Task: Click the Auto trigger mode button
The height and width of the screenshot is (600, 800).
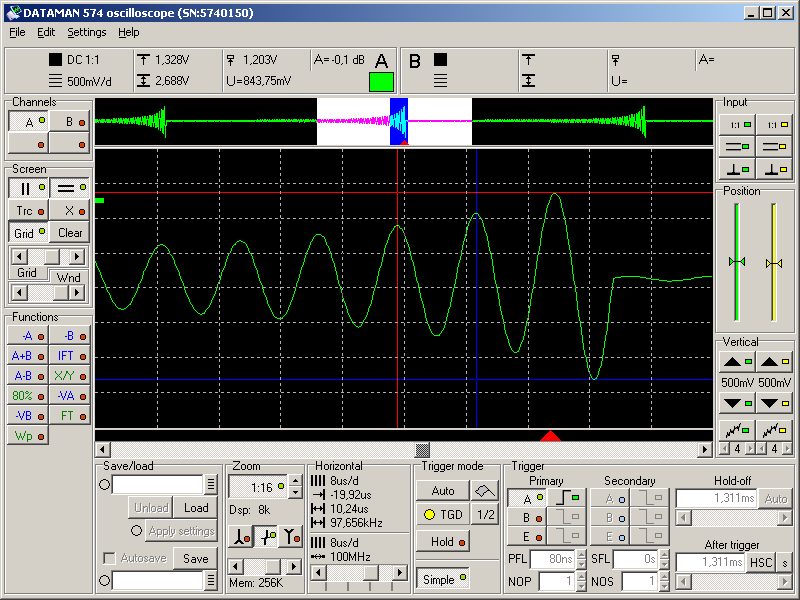Action: (x=442, y=491)
